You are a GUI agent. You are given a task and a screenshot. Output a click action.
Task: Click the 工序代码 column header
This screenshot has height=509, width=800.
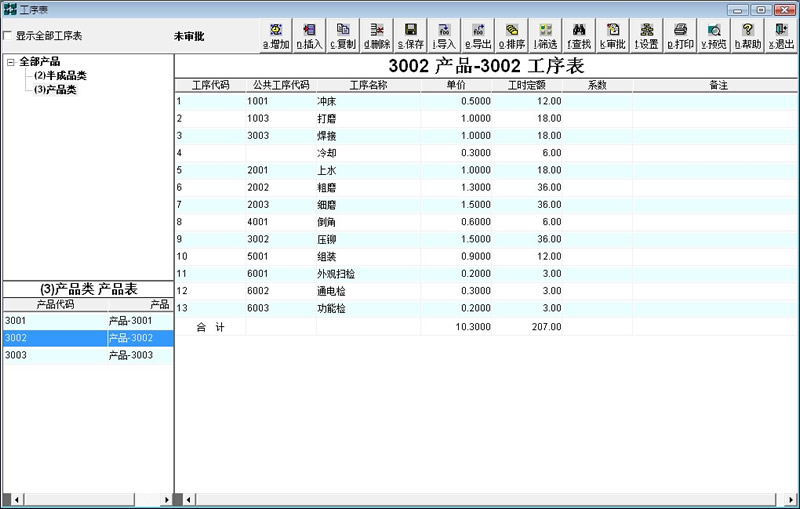(210, 85)
